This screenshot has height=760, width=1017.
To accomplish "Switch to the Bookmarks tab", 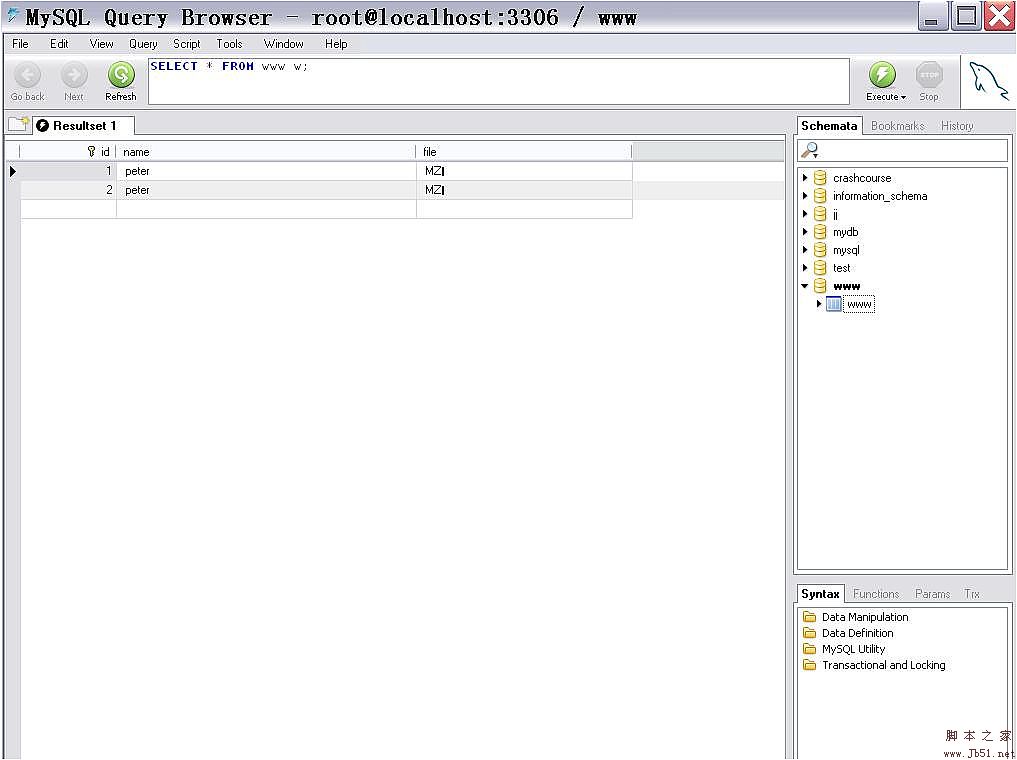I will point(897,126).
